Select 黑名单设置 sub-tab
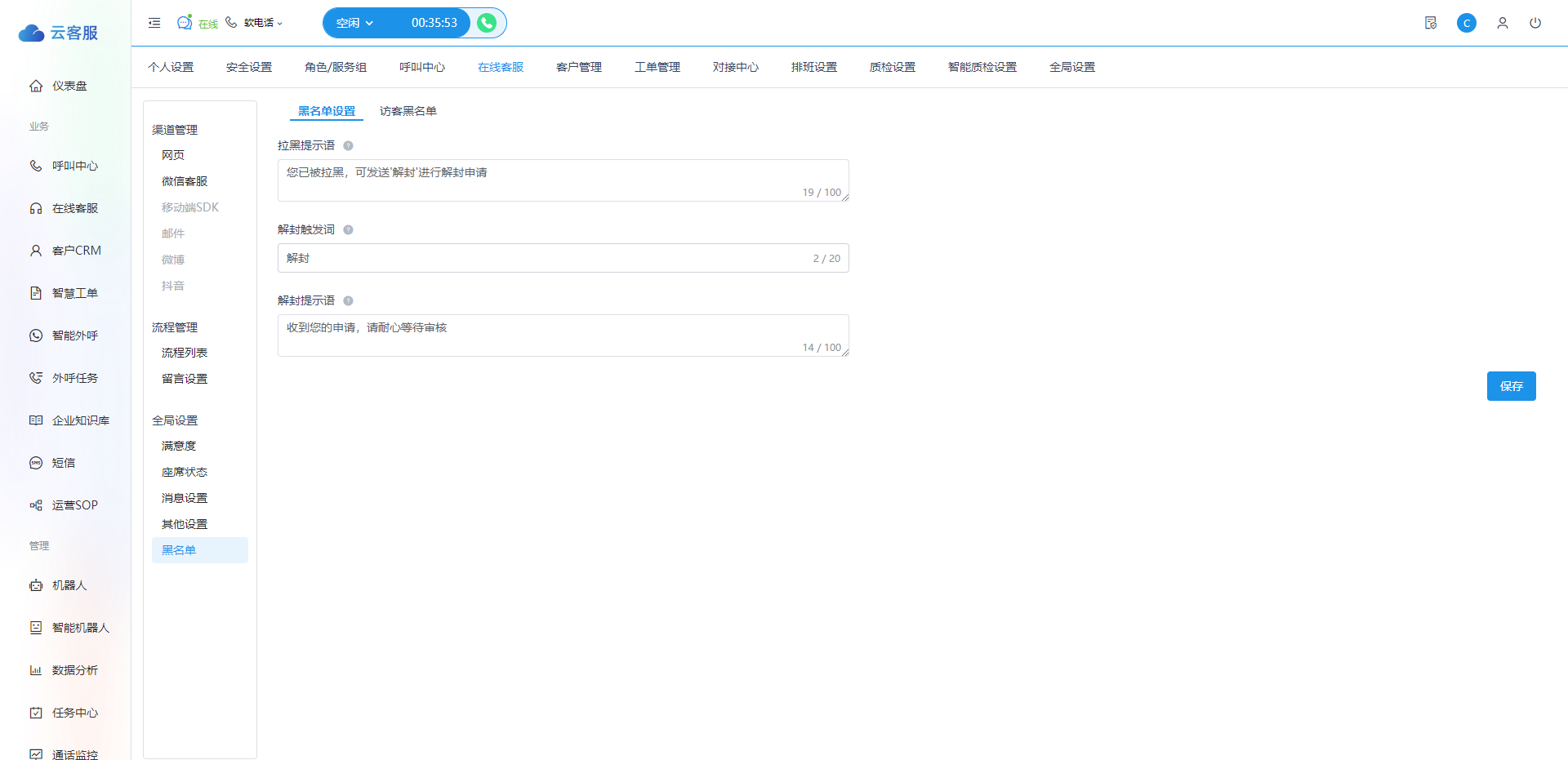Screen dimensions: 1568x760 [x=327, y=111]
